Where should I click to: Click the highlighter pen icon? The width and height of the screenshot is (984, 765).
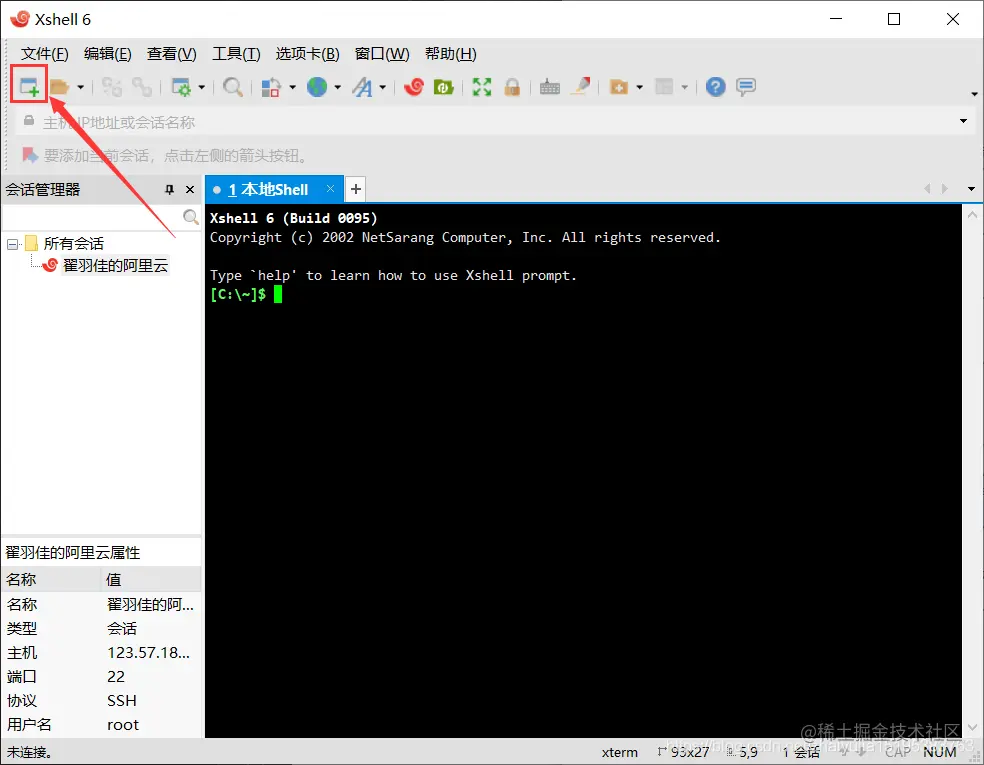pos(580,86)
